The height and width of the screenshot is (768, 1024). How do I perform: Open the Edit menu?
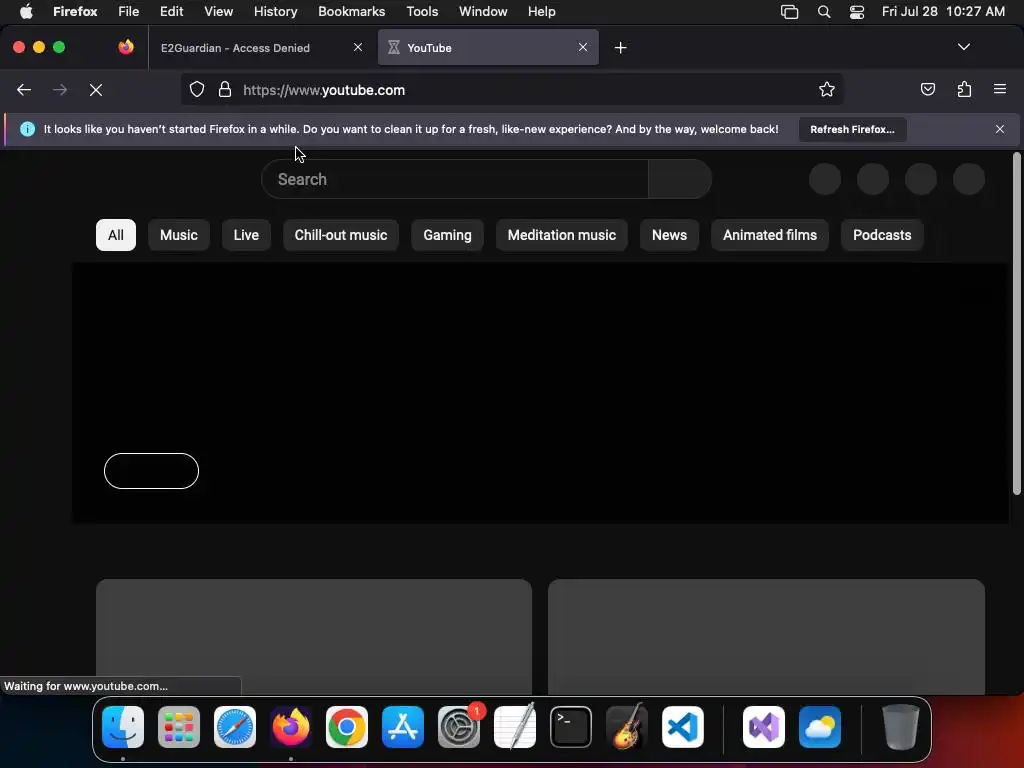[171, 11]
